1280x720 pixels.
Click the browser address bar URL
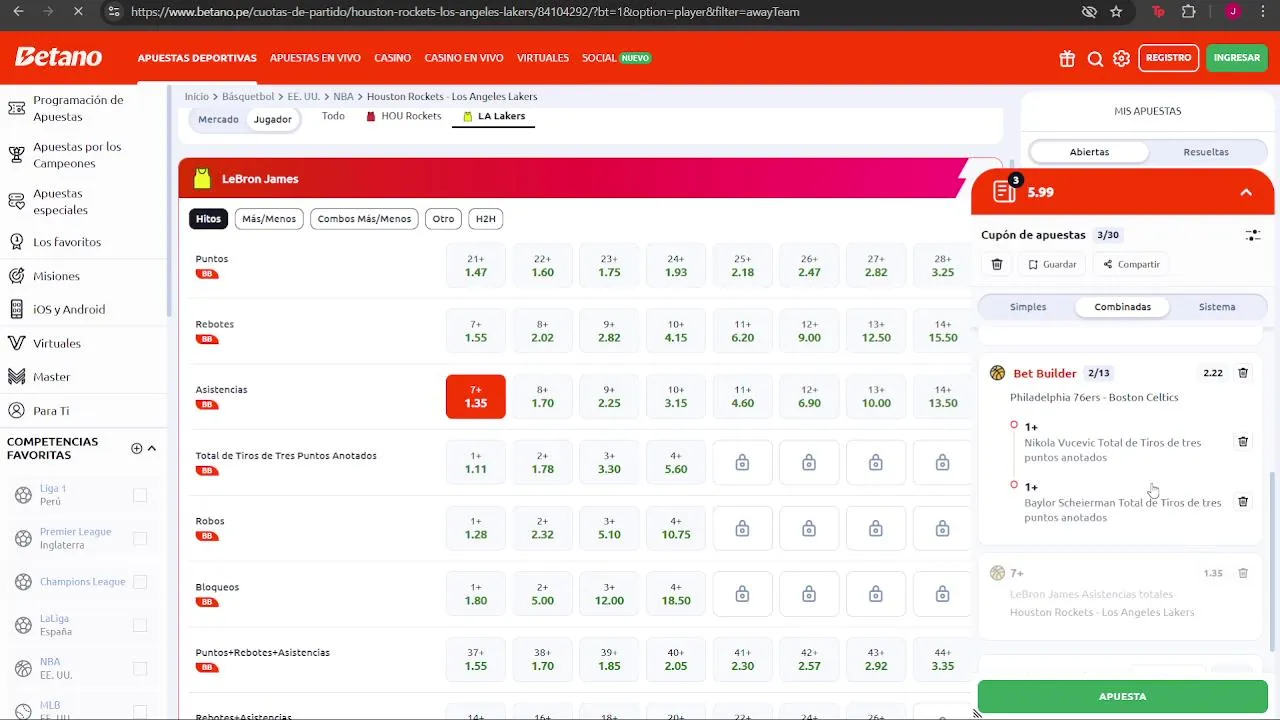pyautogui.click(x=465, y=12)
